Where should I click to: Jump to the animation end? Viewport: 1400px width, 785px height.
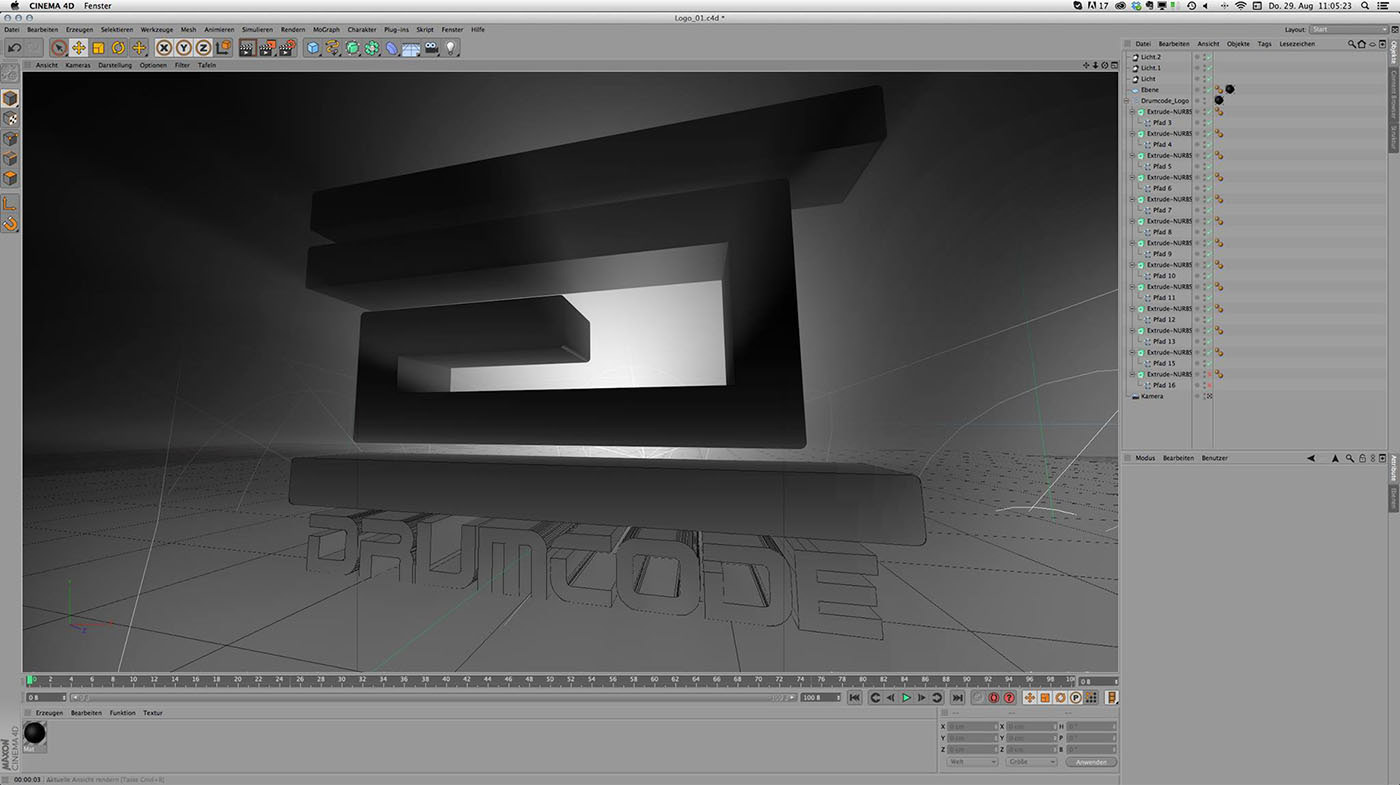tap(958, 697)
